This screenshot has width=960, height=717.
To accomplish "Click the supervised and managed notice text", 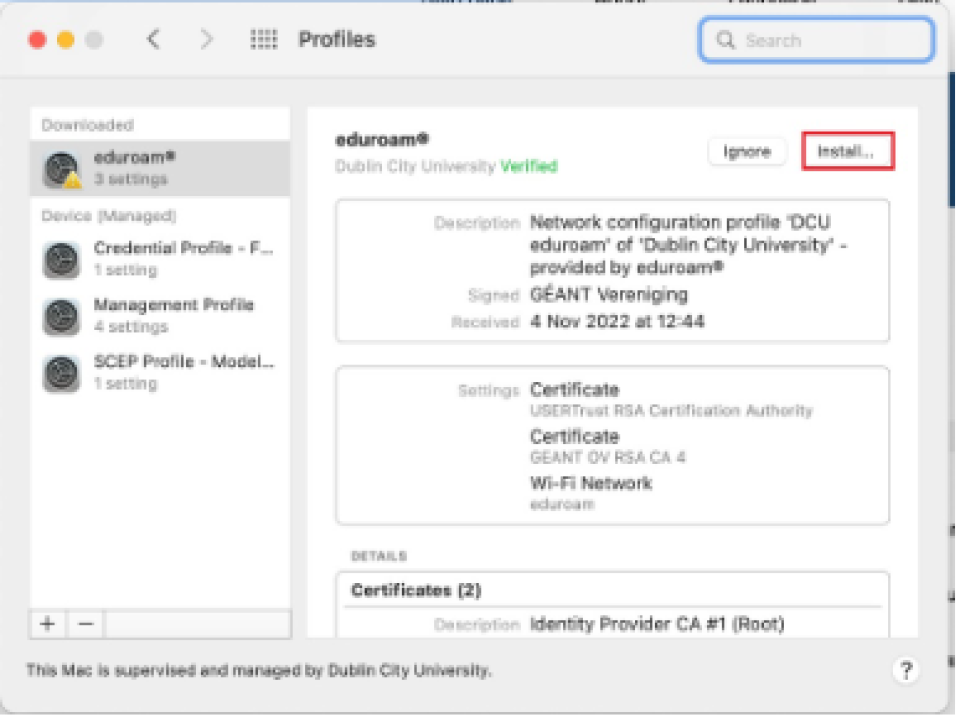I will pyautogui.click(x=258, y=670).
